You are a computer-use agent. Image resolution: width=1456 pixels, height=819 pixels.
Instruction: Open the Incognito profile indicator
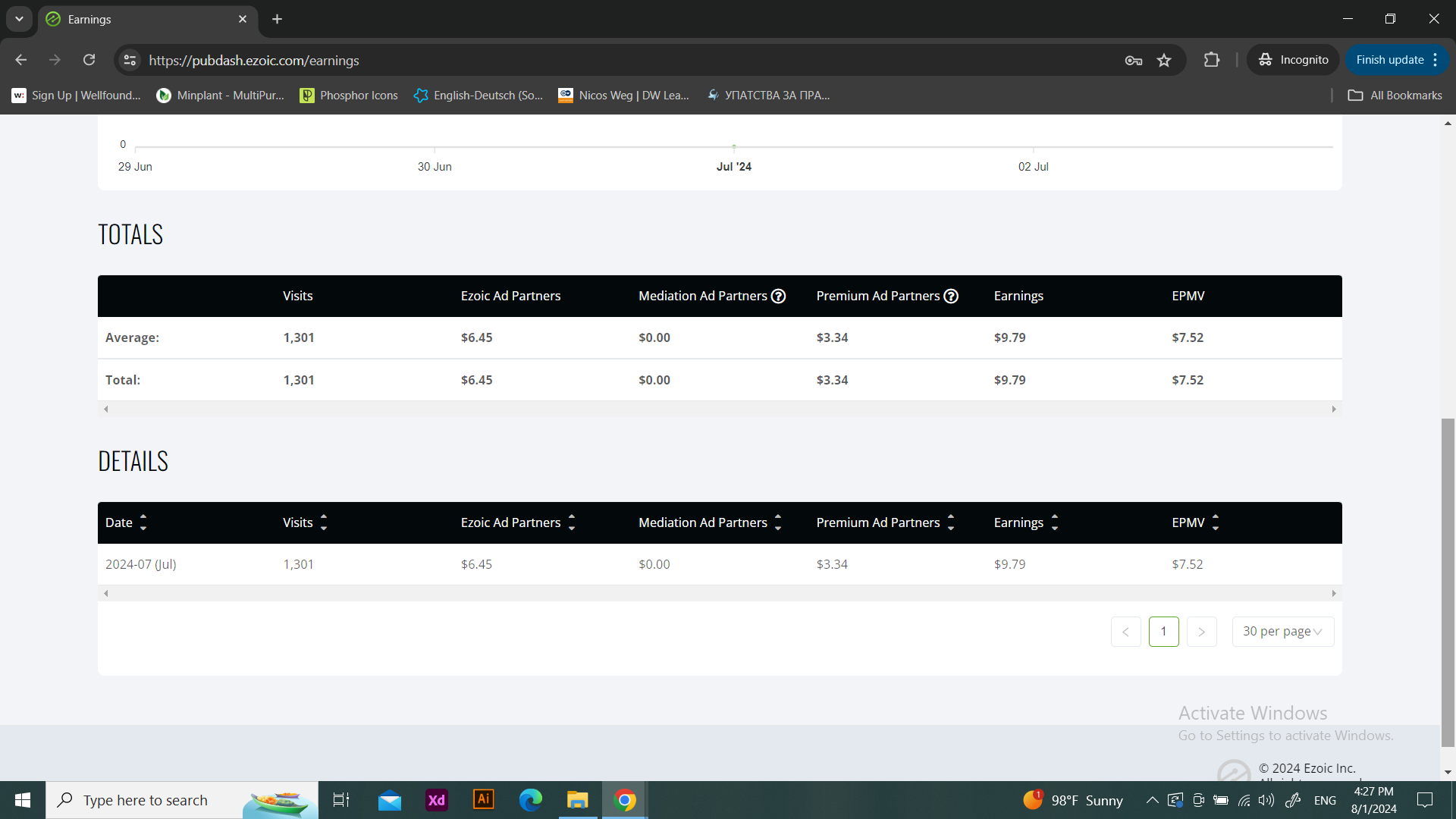(1294, 60)
